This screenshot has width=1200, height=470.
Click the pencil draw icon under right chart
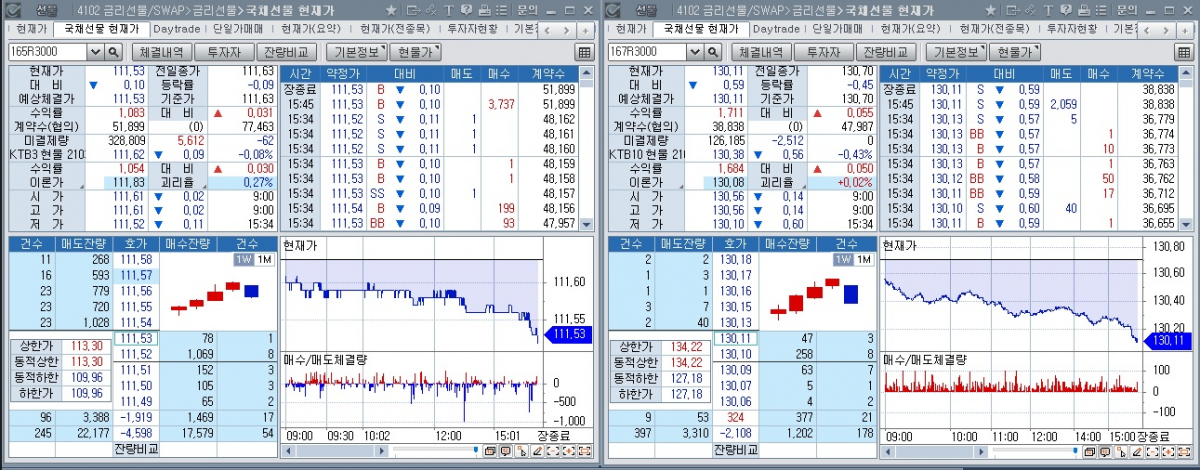pos(1136,451)
